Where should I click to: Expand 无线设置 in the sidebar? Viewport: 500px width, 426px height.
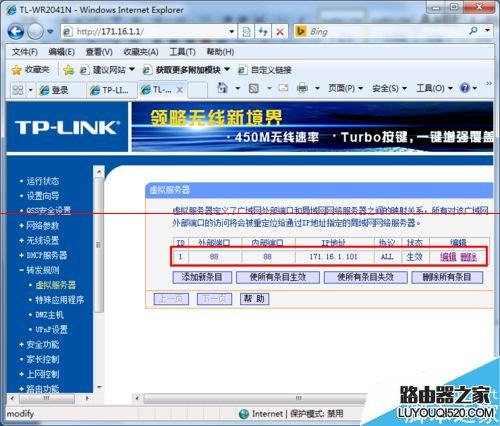(x=43, y=240)
